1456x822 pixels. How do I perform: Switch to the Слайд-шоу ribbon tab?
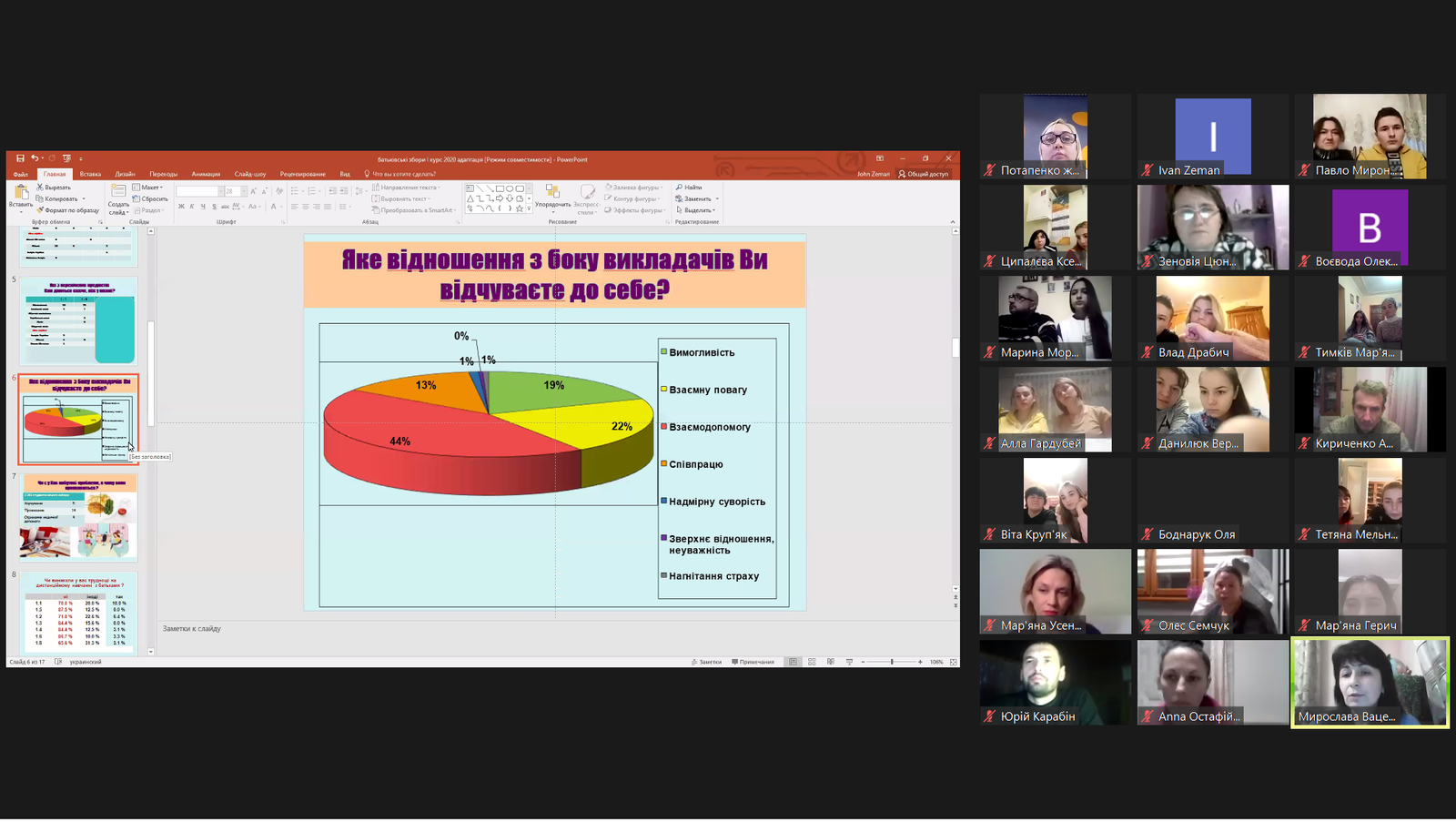point(249,174)
